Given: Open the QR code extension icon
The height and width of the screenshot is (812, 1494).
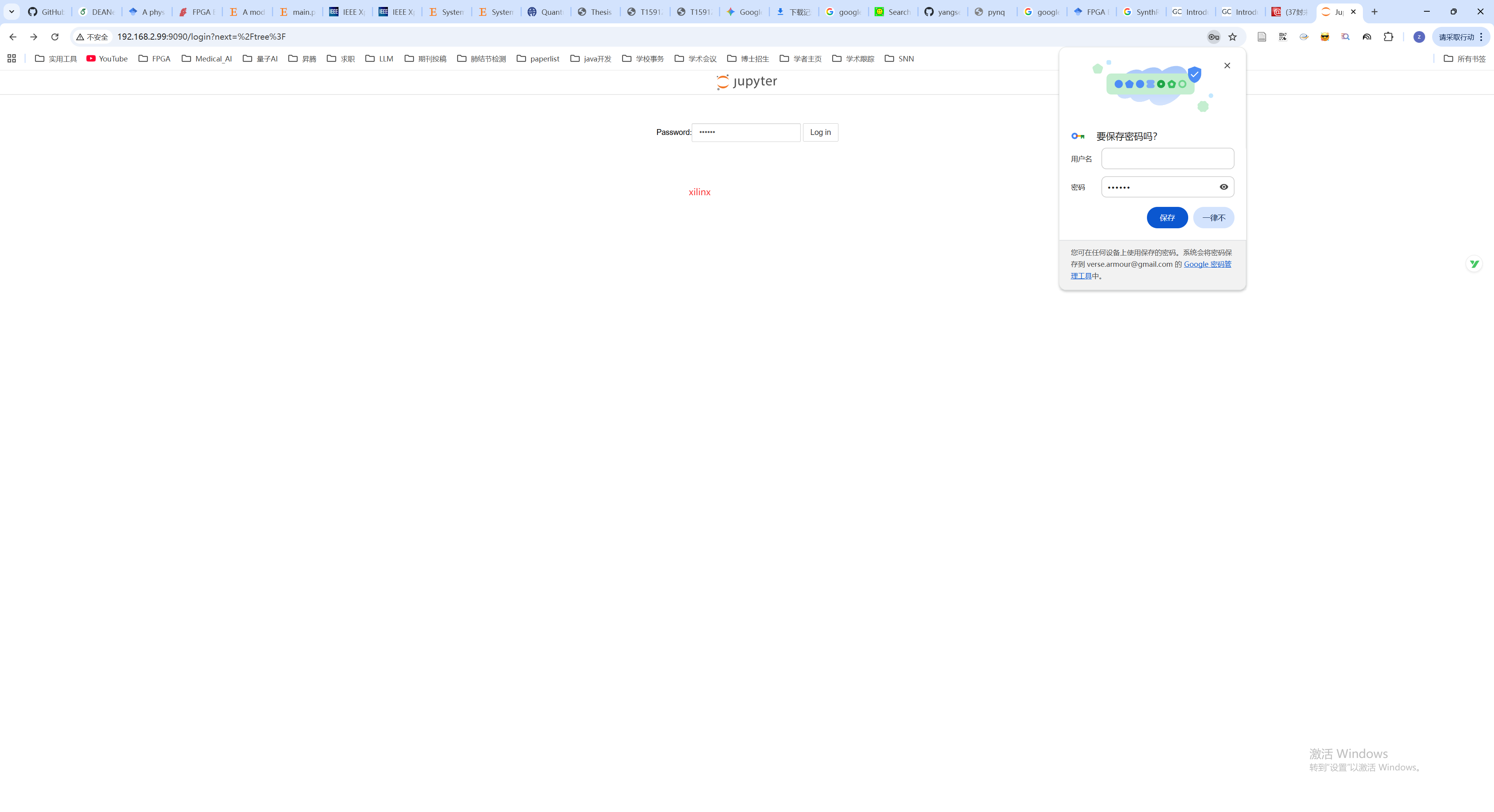Looking at the screenshot, I should coord(1283,37).
